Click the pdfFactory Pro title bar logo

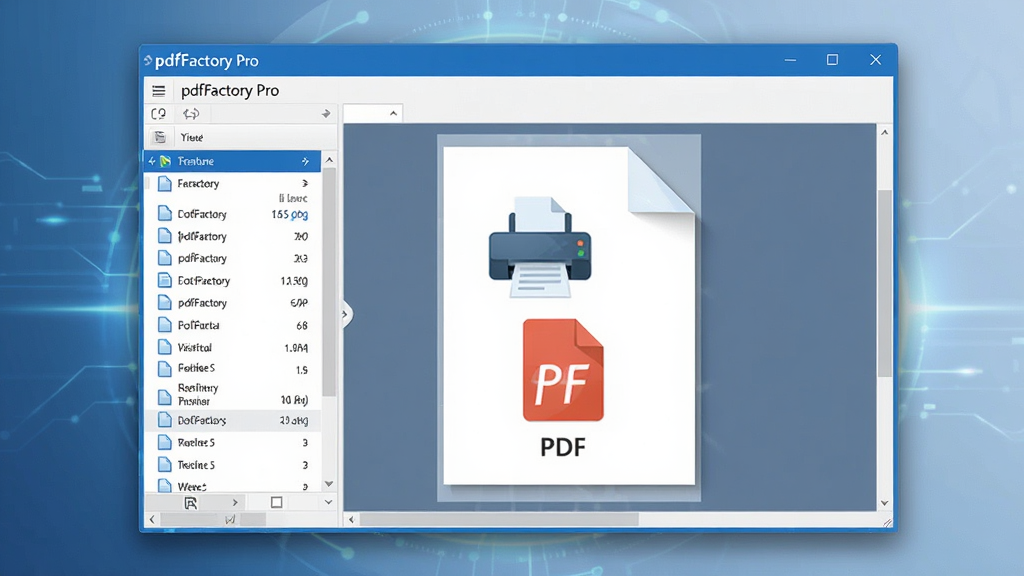tap(148, 61)
